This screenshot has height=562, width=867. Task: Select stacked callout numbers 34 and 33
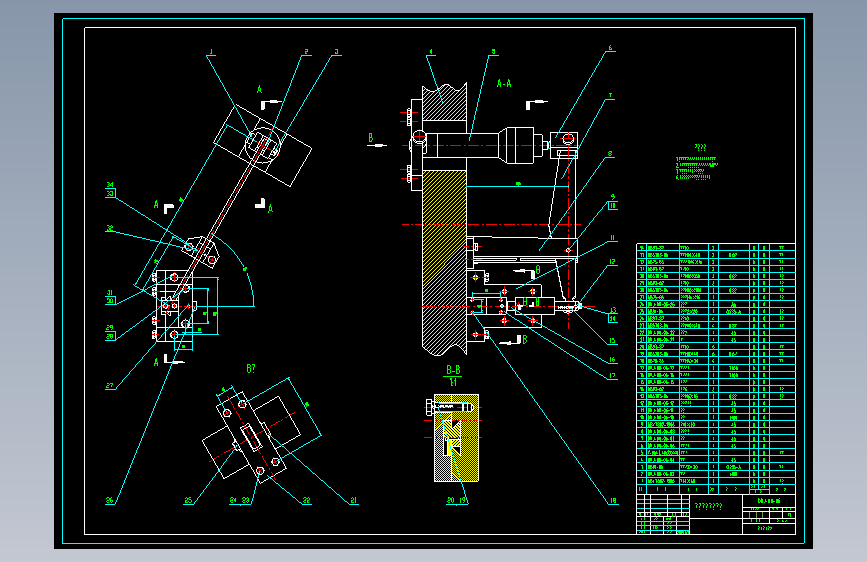[109, 190]
